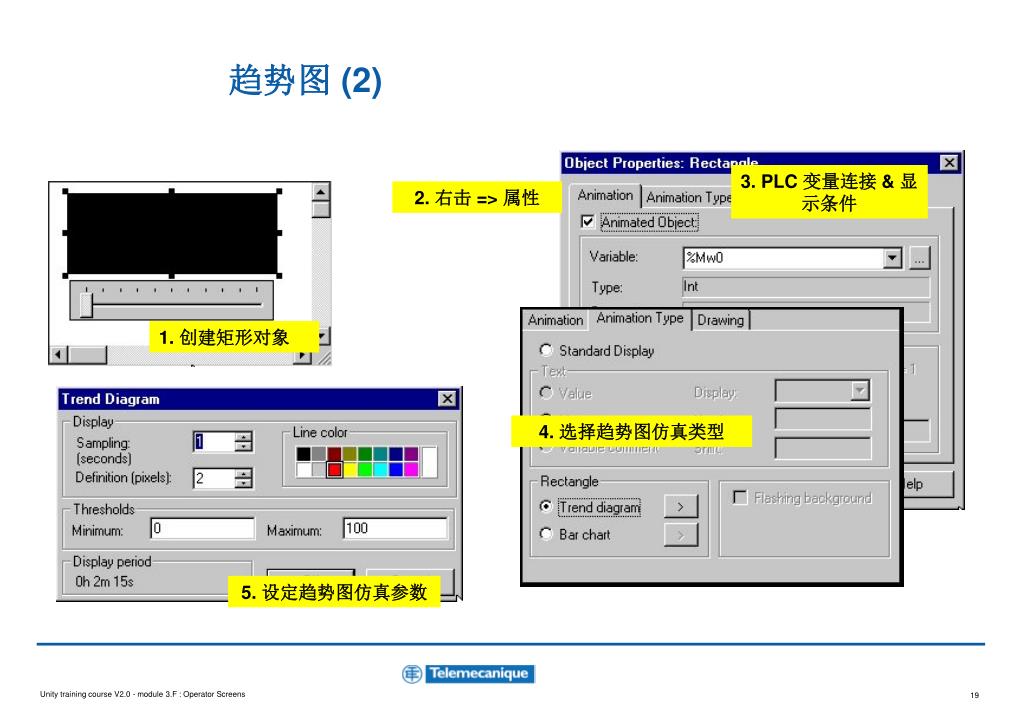Click the browse button beside the Variable field
Screen dimensions: 1023x708
919,258
